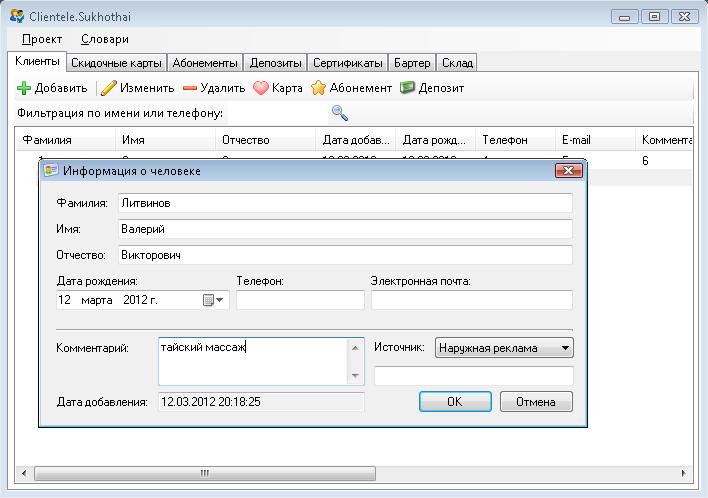Click the heart Карта toolbar icon
The height and width of the screenshot is (498, 708).
pos(261,88)
